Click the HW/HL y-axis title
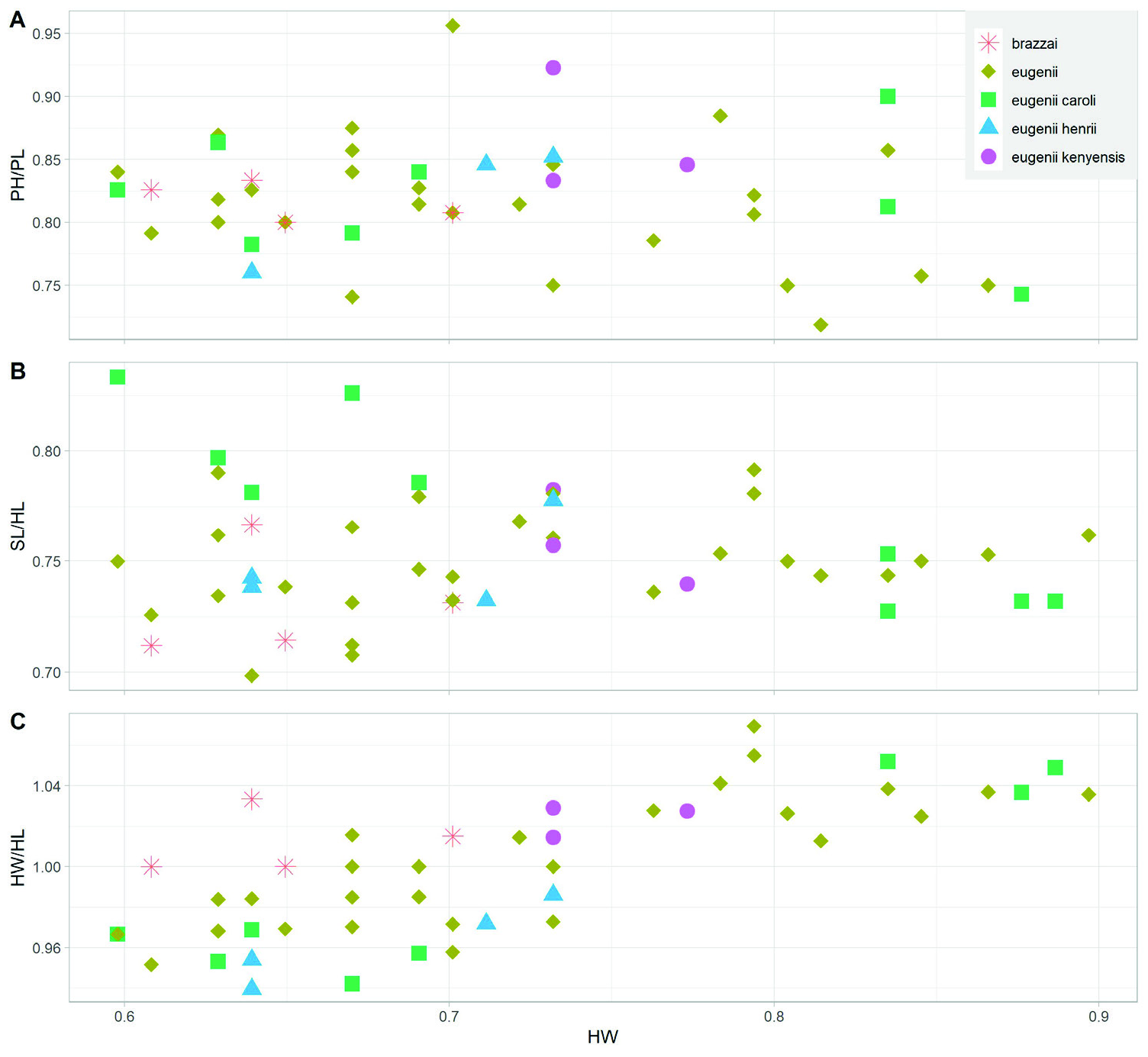Screen dimensions: 1148x1057 [x=18, y=857]
